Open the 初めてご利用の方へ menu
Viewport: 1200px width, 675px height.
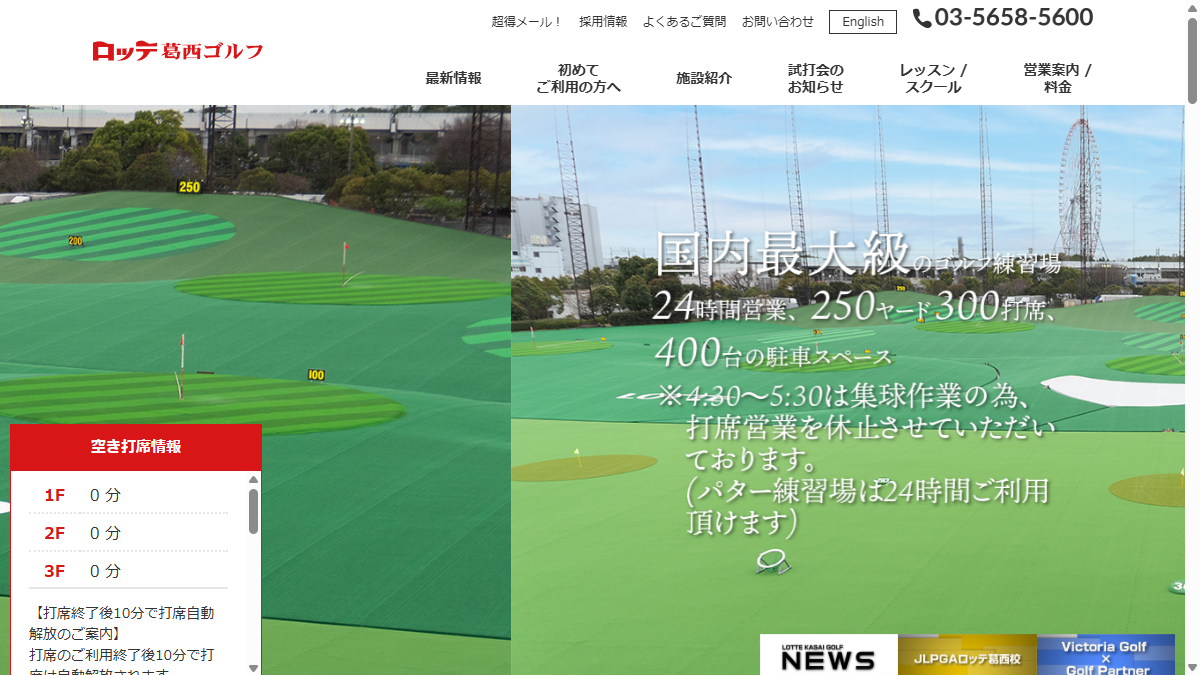point(578,78)
